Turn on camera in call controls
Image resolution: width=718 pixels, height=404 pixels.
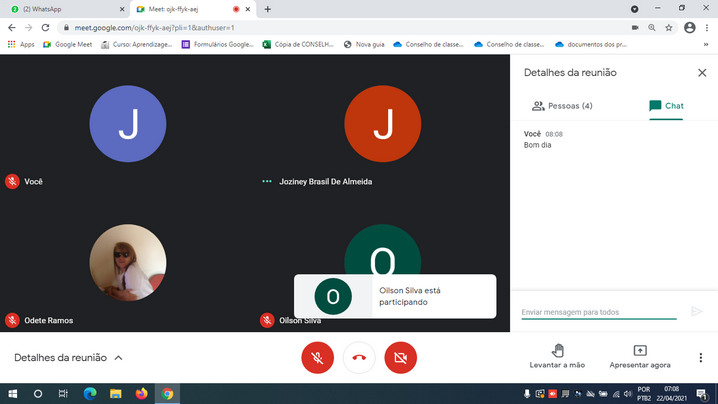click(x=400, y=357)
